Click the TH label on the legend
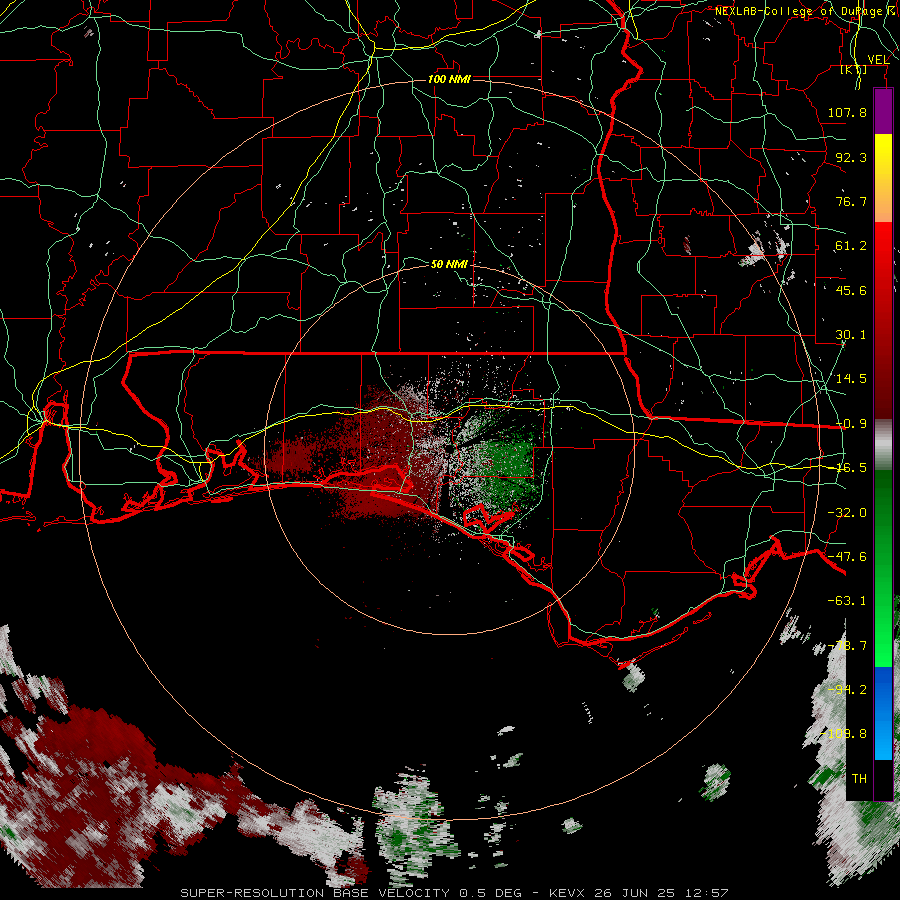This screenshot has width=900, height=900. (859, 779)
